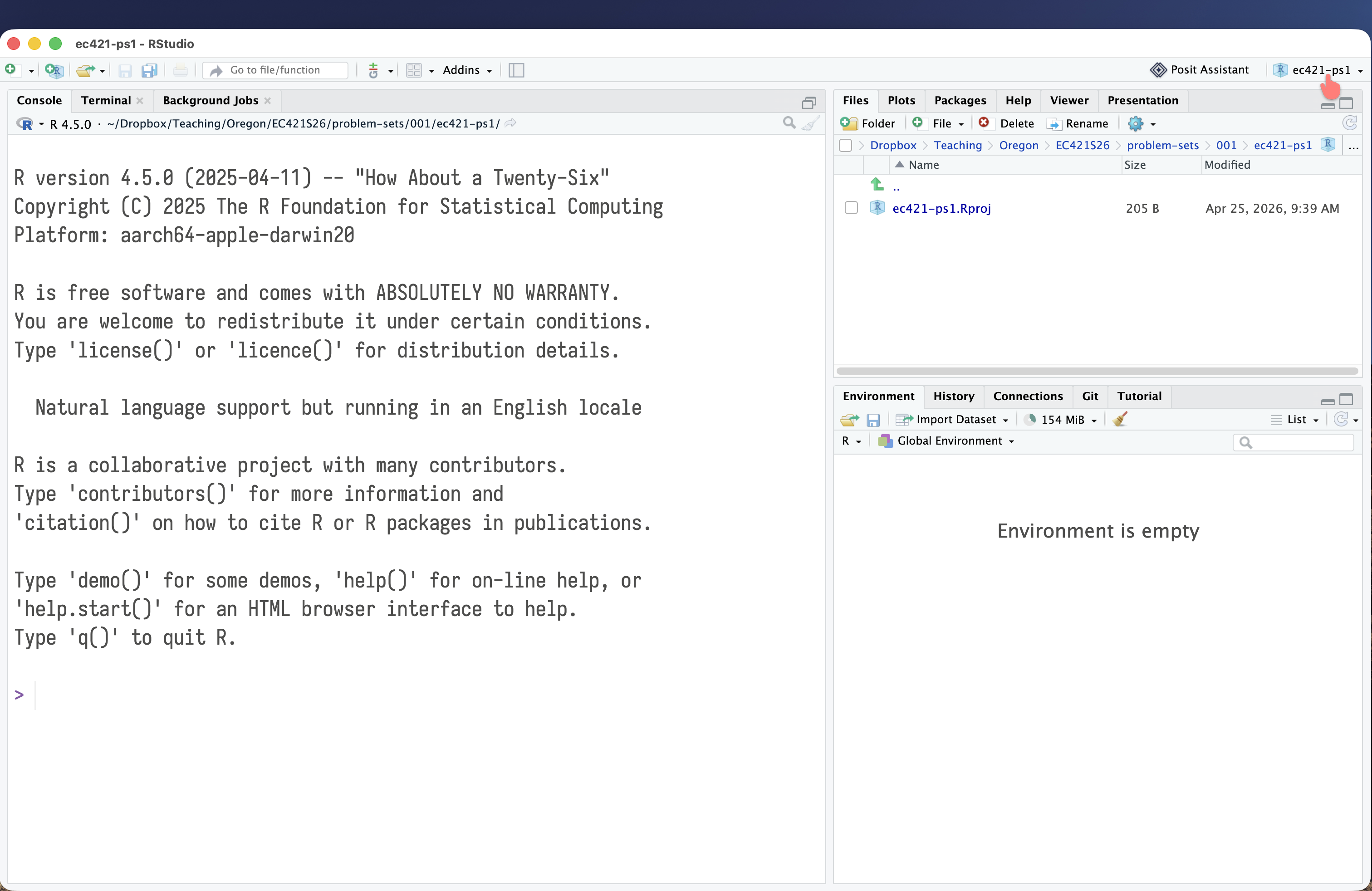
Task: Switch to the Git tab
Action: (1089, 396)
